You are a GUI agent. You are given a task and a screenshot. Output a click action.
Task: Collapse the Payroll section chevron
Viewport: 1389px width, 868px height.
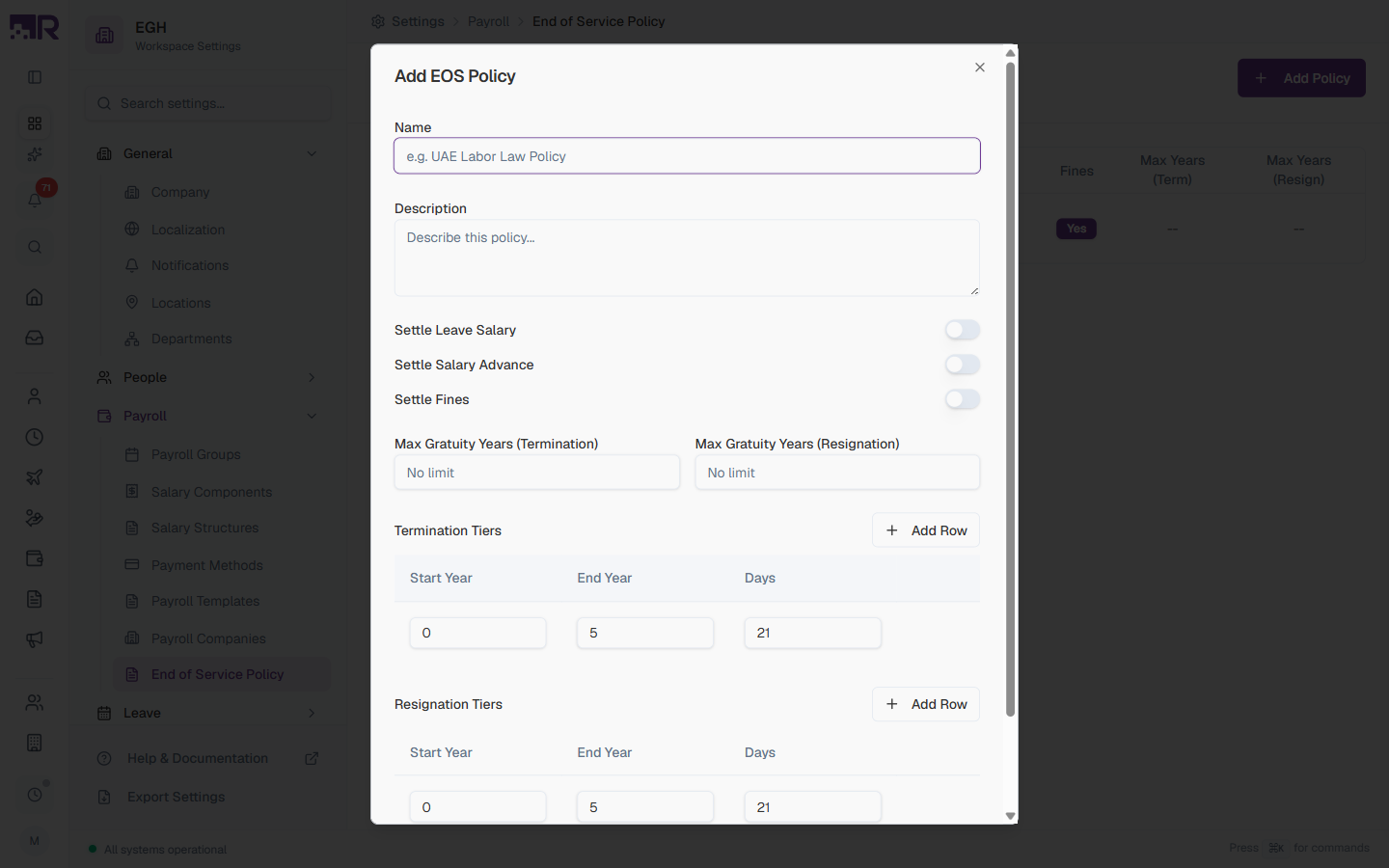(312, 416)
